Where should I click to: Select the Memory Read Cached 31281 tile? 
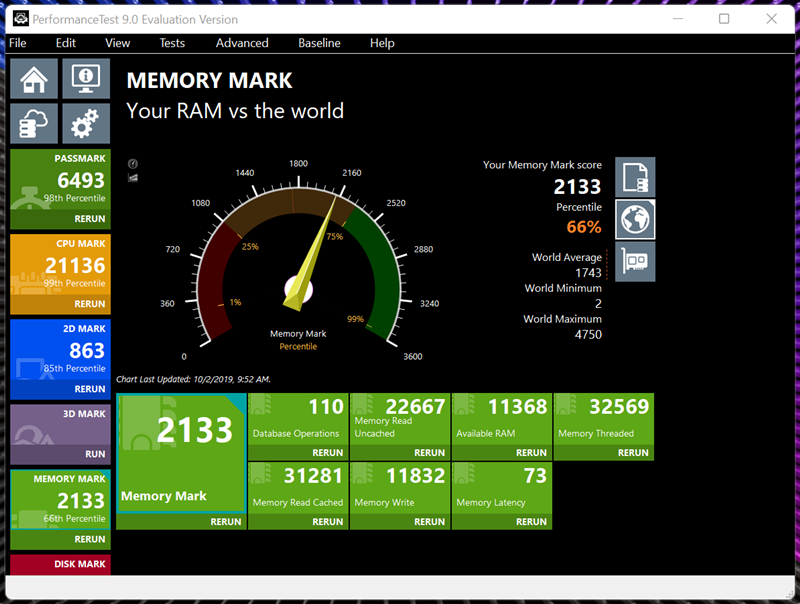pyautogui.click(x=298, y=488)
